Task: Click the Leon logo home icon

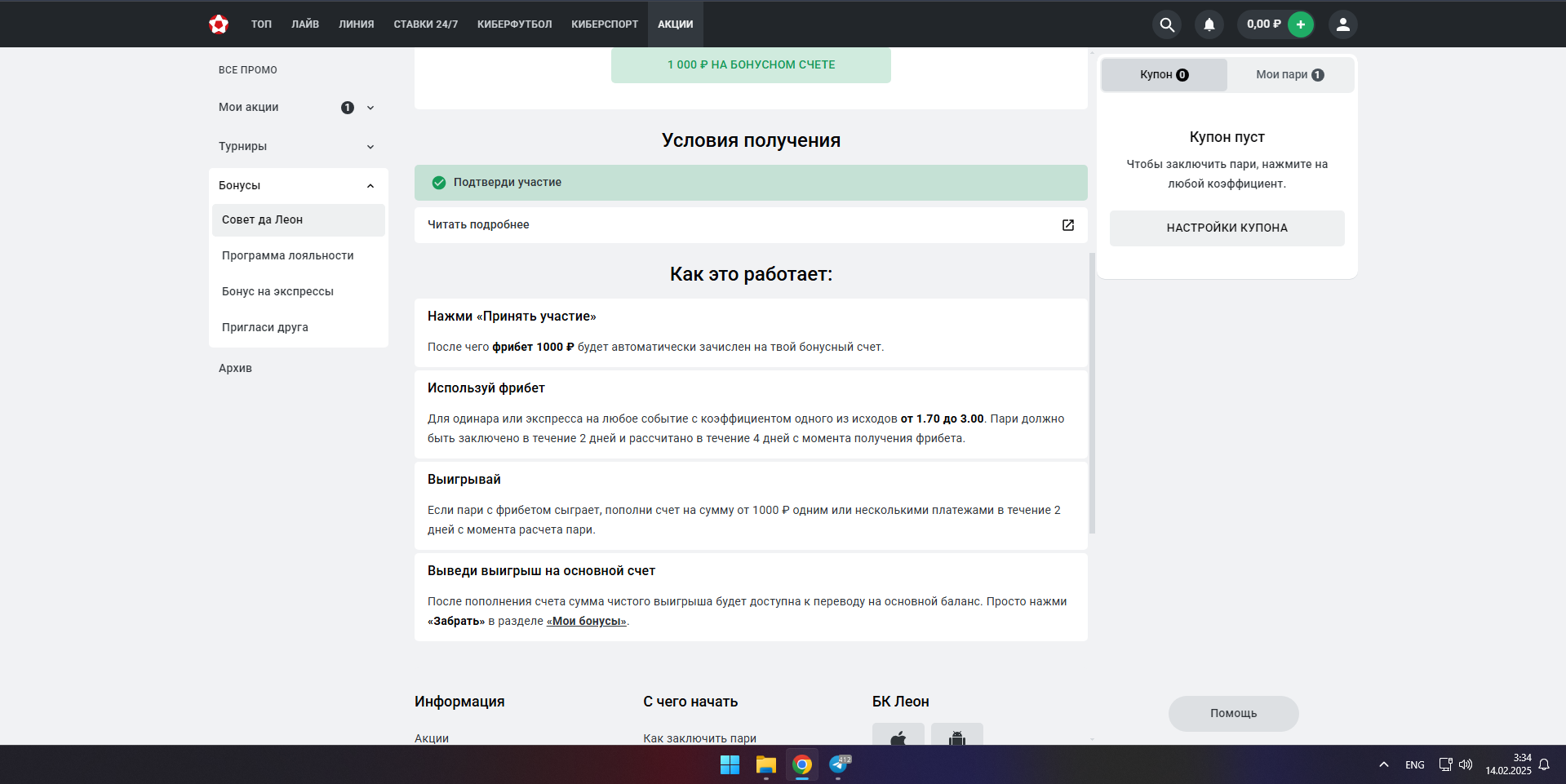Action: pos(219,24)
